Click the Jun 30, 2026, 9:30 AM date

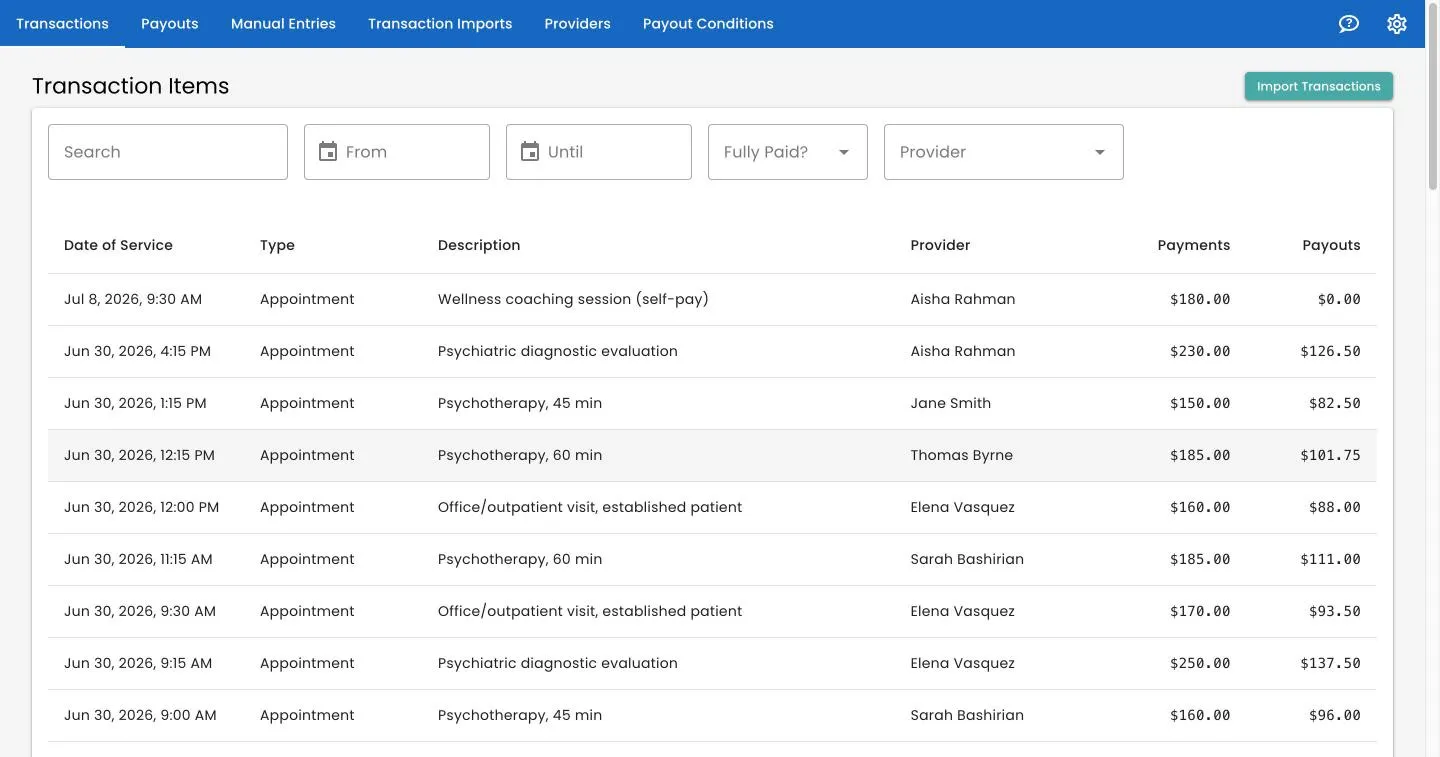click(x=140, y=611)
